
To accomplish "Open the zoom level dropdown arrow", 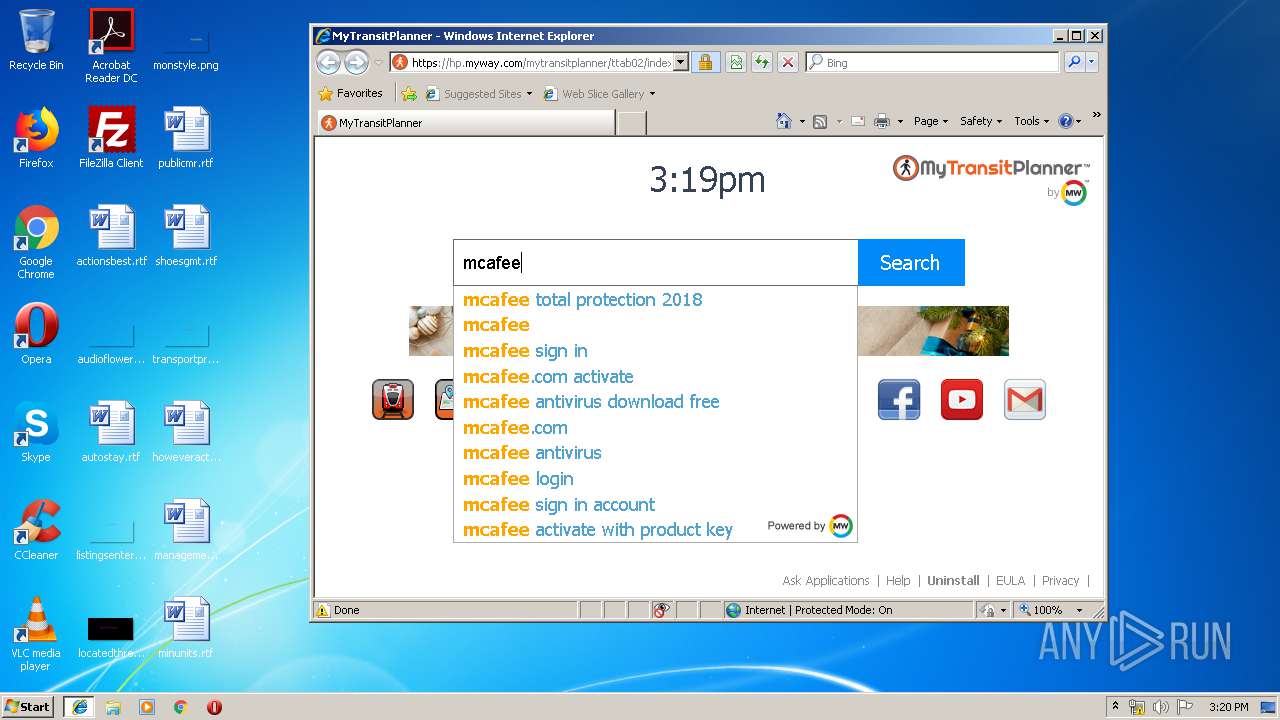I will (x=1079, y=610).
